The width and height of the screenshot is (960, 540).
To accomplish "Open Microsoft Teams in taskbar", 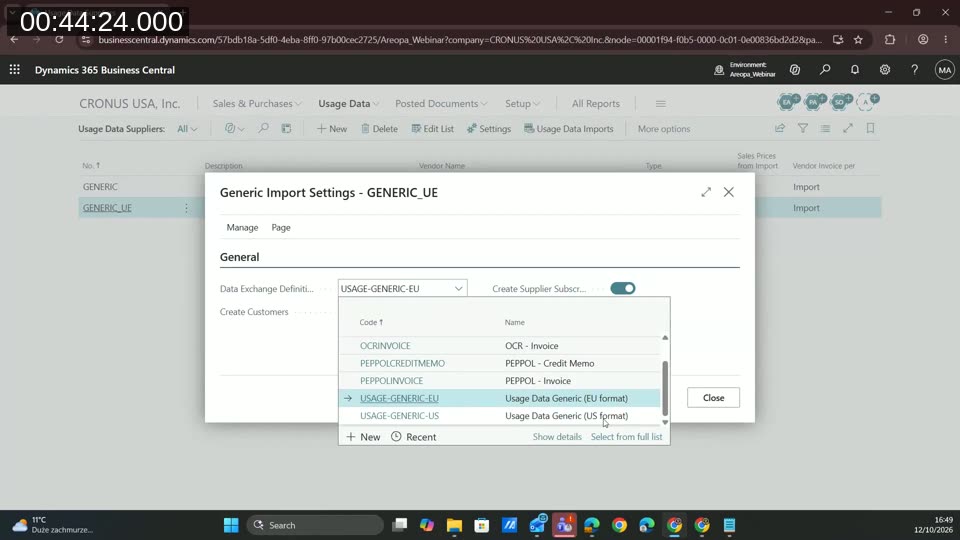I will [x=564, y=525].
